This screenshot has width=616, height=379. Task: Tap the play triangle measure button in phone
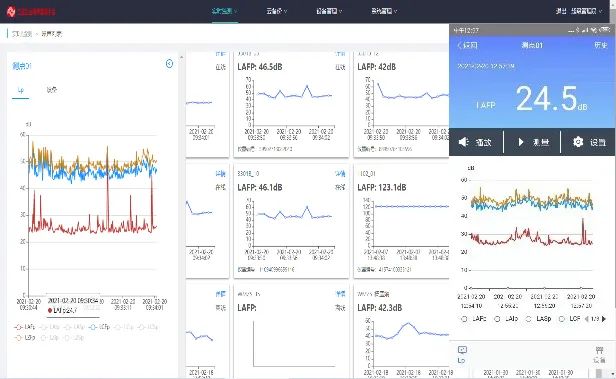pos(533,142)
